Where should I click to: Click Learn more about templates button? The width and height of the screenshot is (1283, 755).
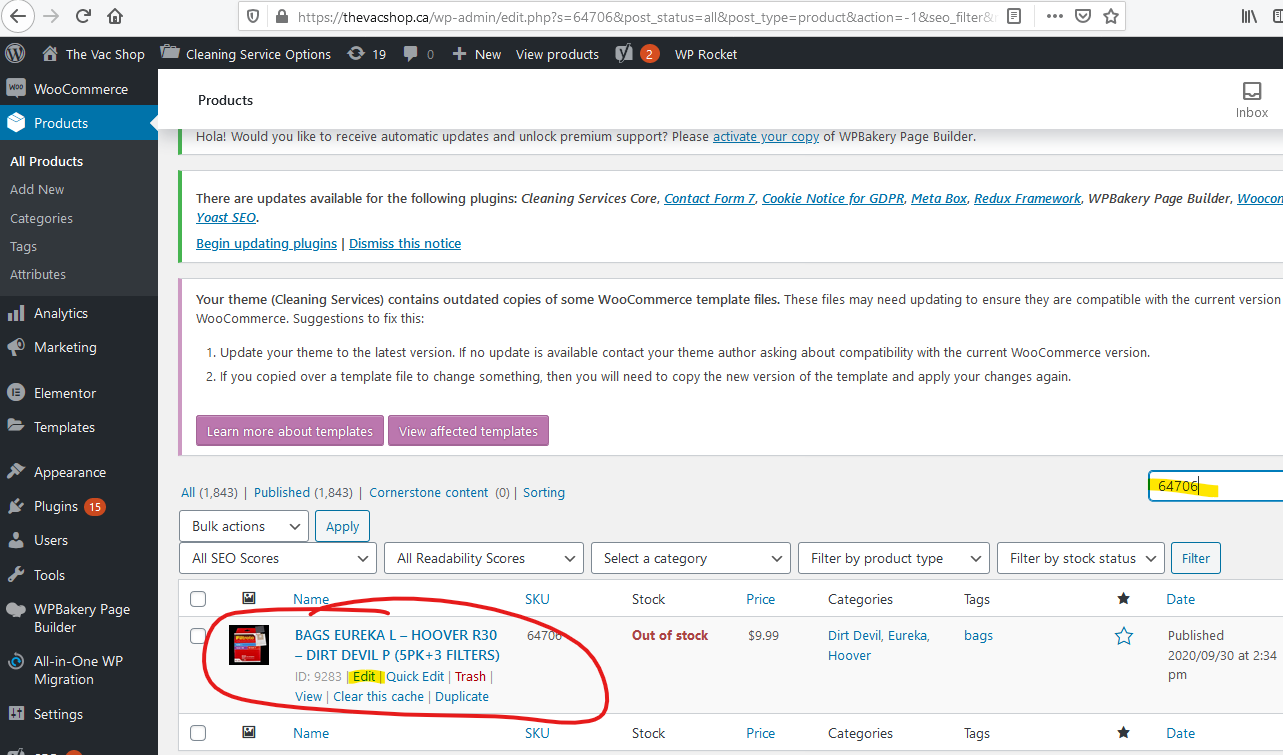(290, 431)
